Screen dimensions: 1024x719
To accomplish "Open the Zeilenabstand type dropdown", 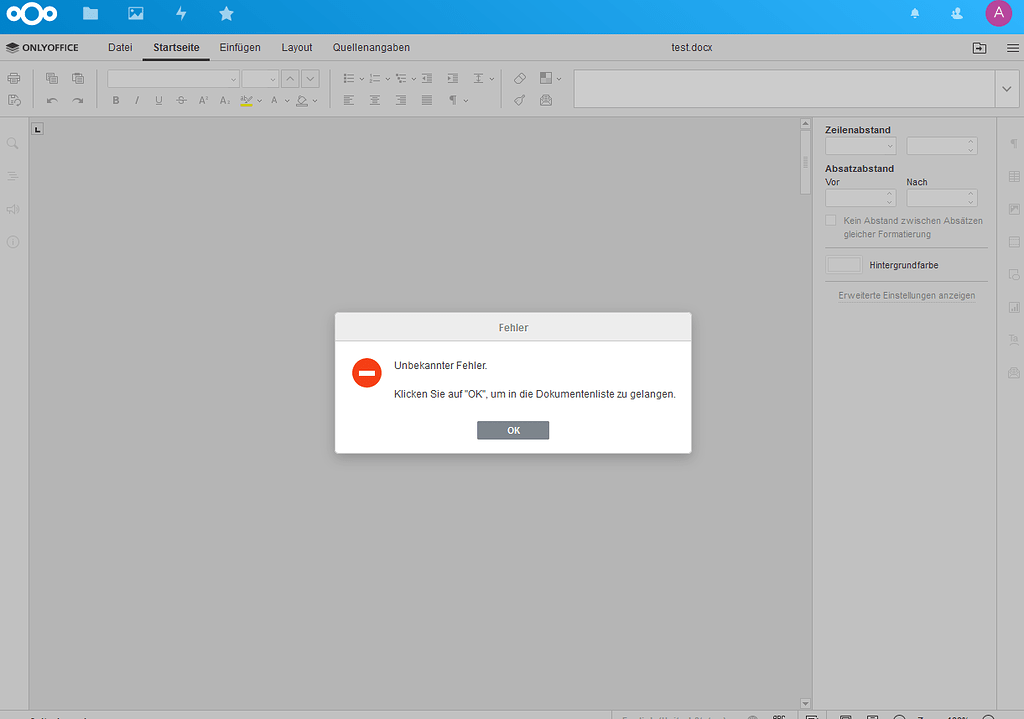I will [x=861, y=146].
